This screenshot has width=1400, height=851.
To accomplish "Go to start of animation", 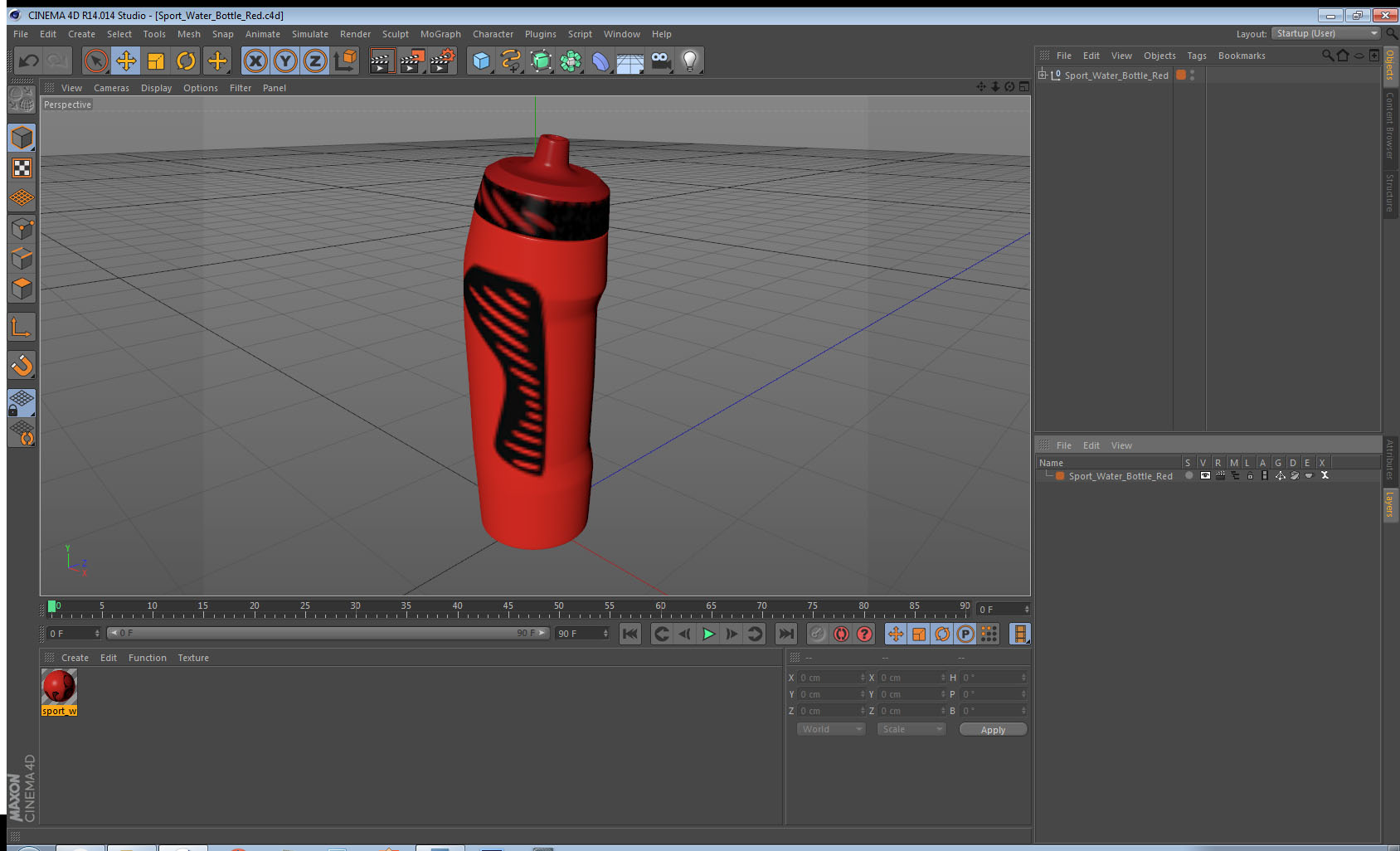I will pyautogui.click(x=630, y=634).
